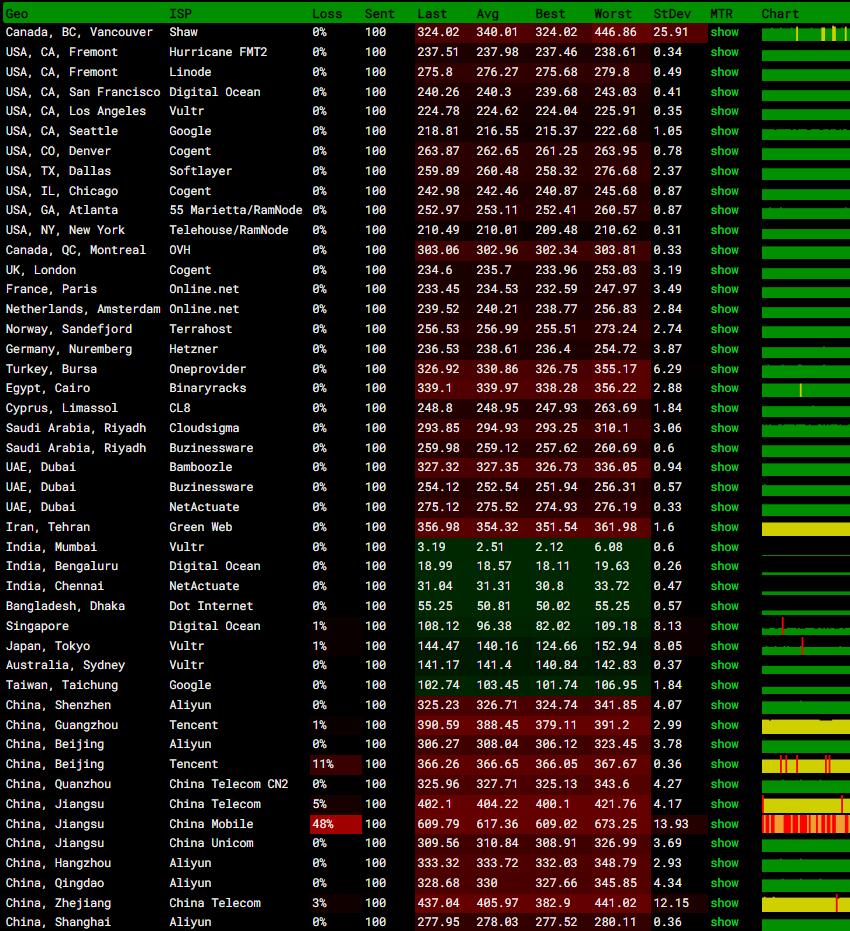Open chart for Egypt Cairo row
850x931 pixels.
point(805,390)
